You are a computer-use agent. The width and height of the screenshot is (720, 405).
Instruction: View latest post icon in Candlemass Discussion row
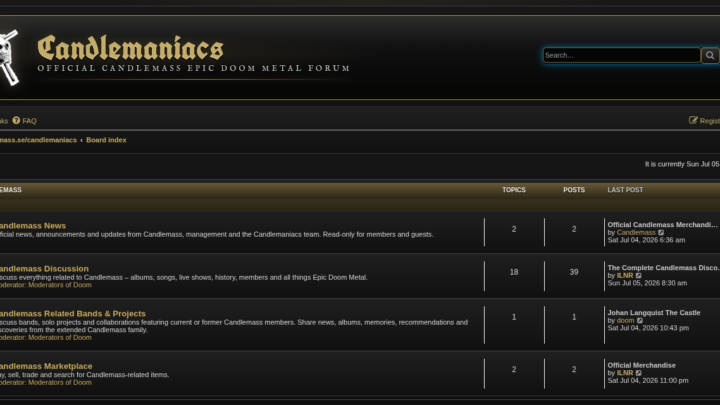click(x=639, y=276)
